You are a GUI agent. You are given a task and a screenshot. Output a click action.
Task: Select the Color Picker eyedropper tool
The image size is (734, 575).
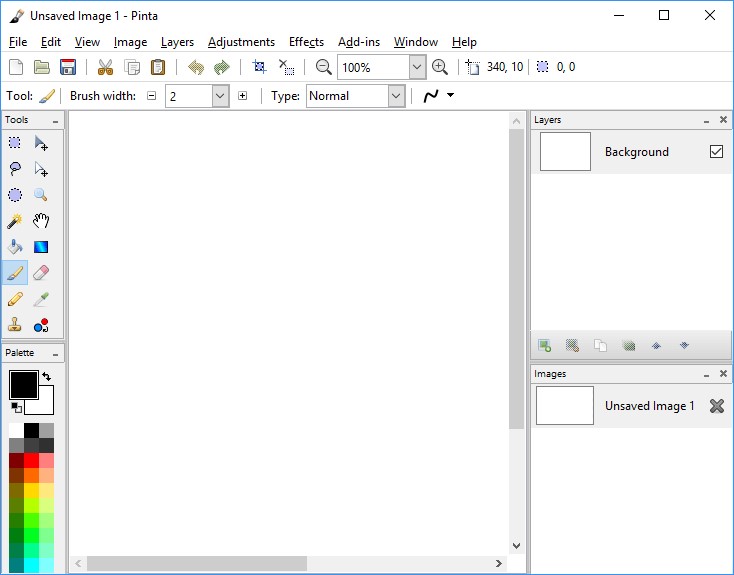pyautogui.click(x=41, y=299)
